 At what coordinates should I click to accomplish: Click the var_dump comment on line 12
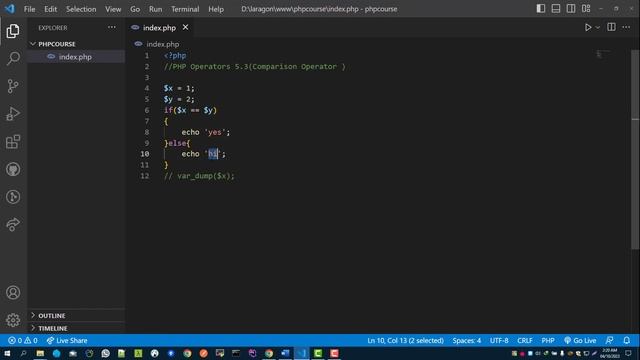pos(199,176)
